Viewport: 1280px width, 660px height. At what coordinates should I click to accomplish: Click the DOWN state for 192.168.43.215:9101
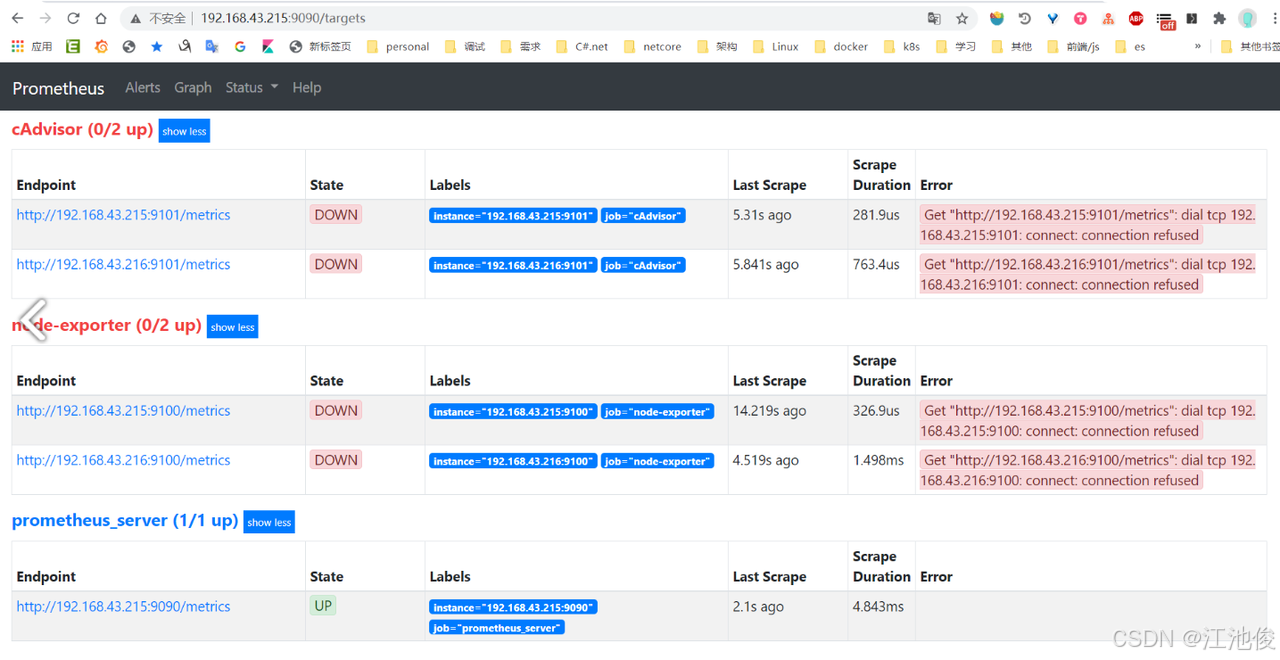[x=336, y=215]
